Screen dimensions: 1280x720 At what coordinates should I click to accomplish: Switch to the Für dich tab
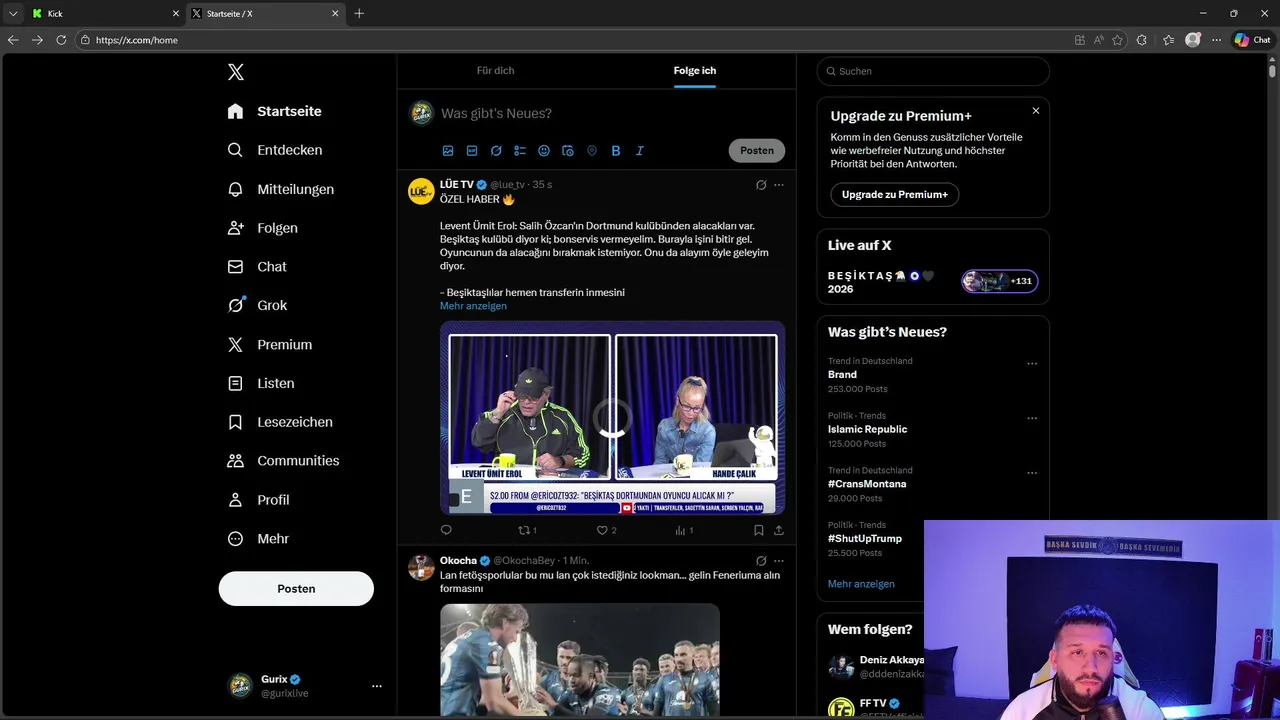496,71
